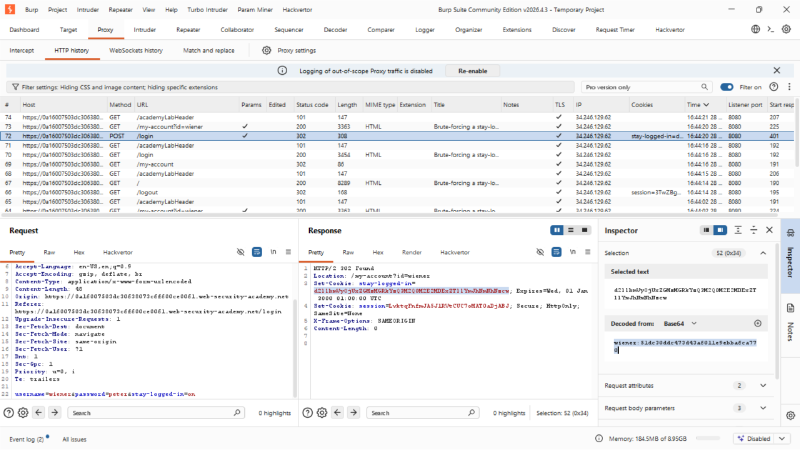Click the Burp Suite logo icon
The width and height of the screenshot is (800, 450).
click(10, 9)
